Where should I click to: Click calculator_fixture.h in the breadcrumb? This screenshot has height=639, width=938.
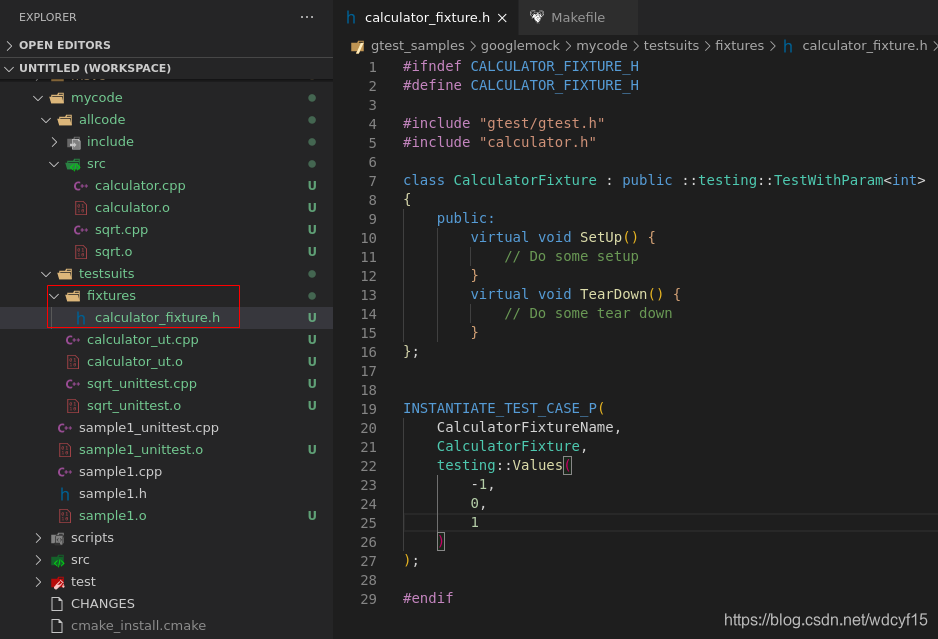[x=864, y=45]
